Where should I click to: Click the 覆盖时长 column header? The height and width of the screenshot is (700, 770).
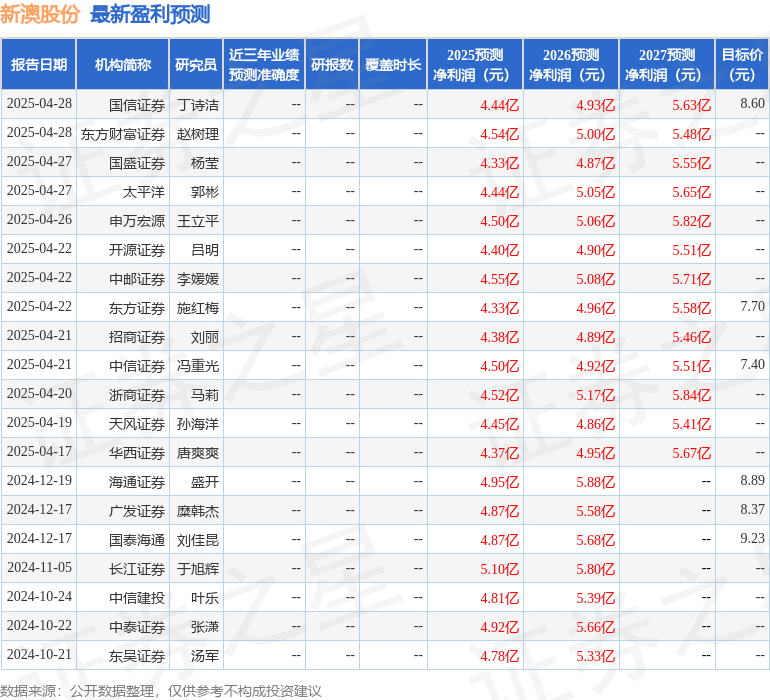pyautogui.click(x=393, y=64)
